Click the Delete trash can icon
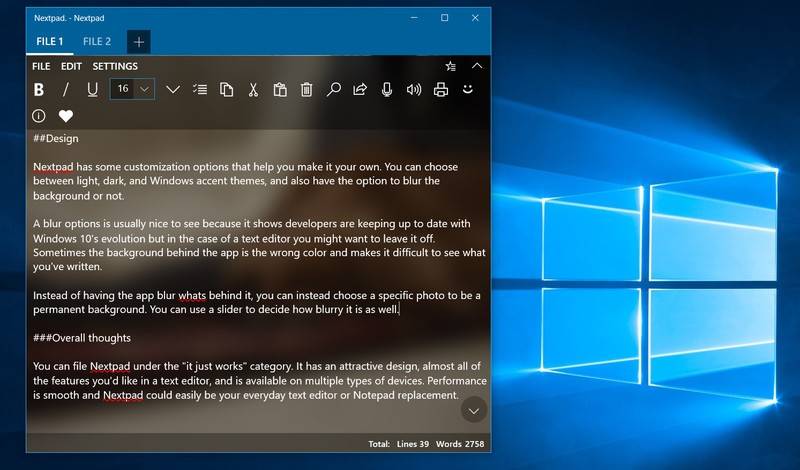This screenshot has height=470, width=800. point(306,90)
